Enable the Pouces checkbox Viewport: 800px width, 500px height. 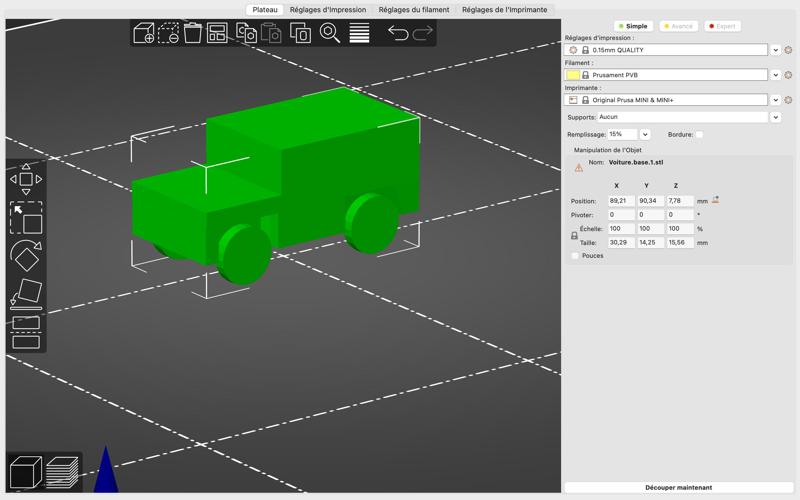[x=575, y=256]
